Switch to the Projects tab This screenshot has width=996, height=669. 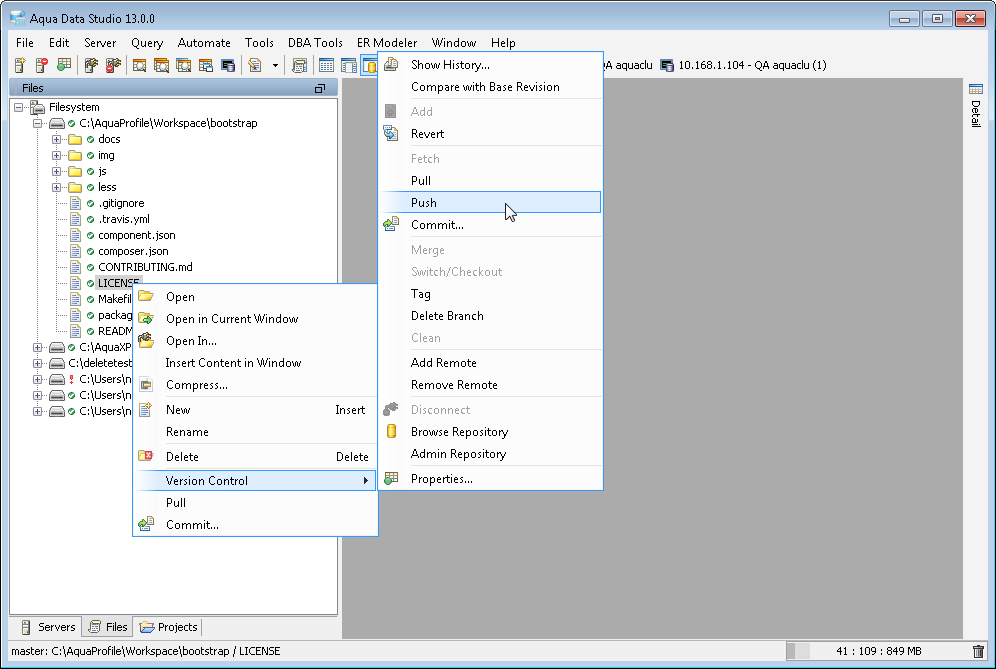pos(168,627)
